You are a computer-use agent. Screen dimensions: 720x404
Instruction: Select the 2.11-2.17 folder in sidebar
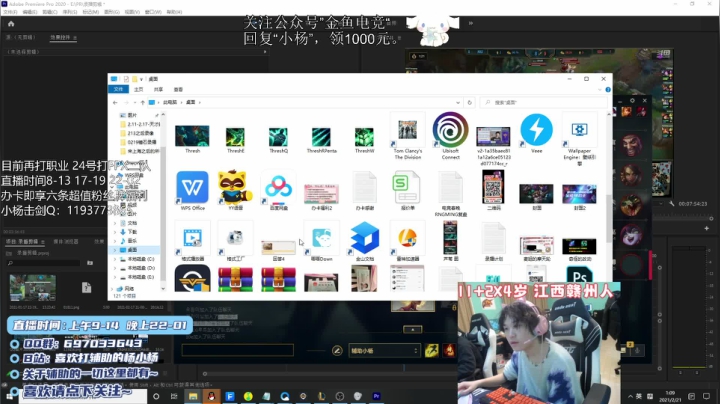click(140, 124)
